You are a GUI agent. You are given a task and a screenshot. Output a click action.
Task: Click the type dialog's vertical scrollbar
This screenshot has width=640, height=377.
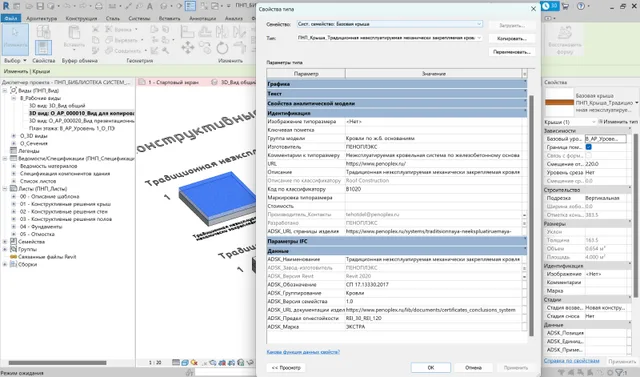pos(531,215)
